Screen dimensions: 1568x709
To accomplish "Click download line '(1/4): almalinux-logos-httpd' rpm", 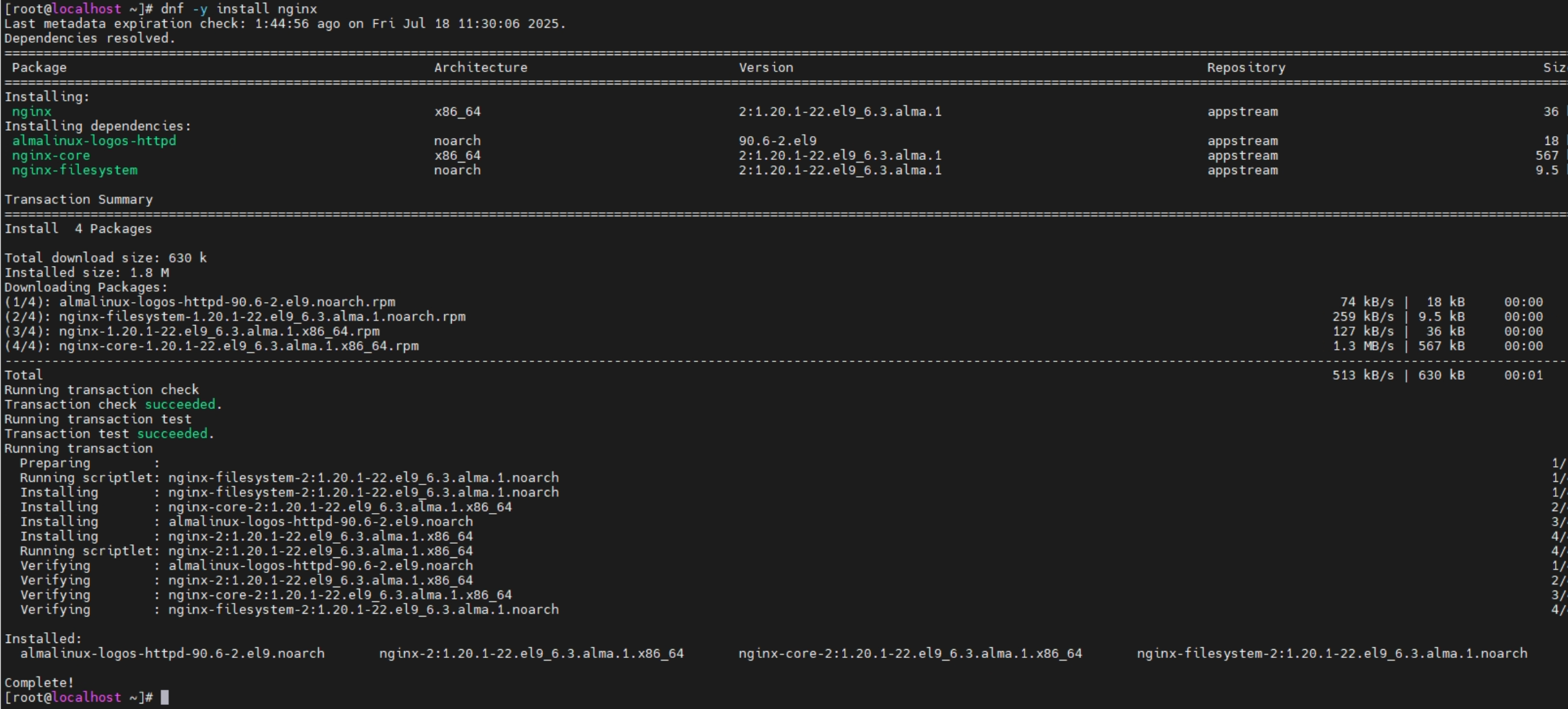I will (x=200, y=302).
